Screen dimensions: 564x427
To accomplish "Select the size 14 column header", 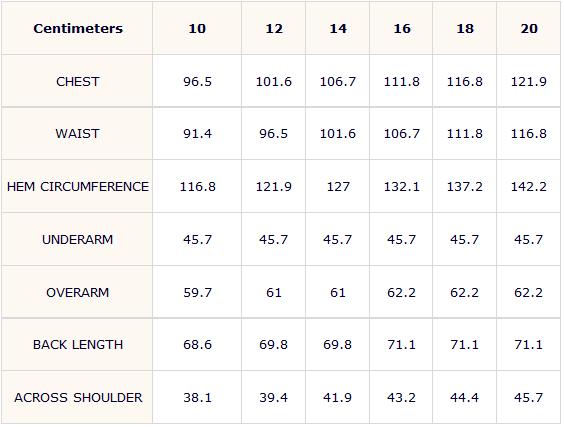I will [x=338, y=29].
